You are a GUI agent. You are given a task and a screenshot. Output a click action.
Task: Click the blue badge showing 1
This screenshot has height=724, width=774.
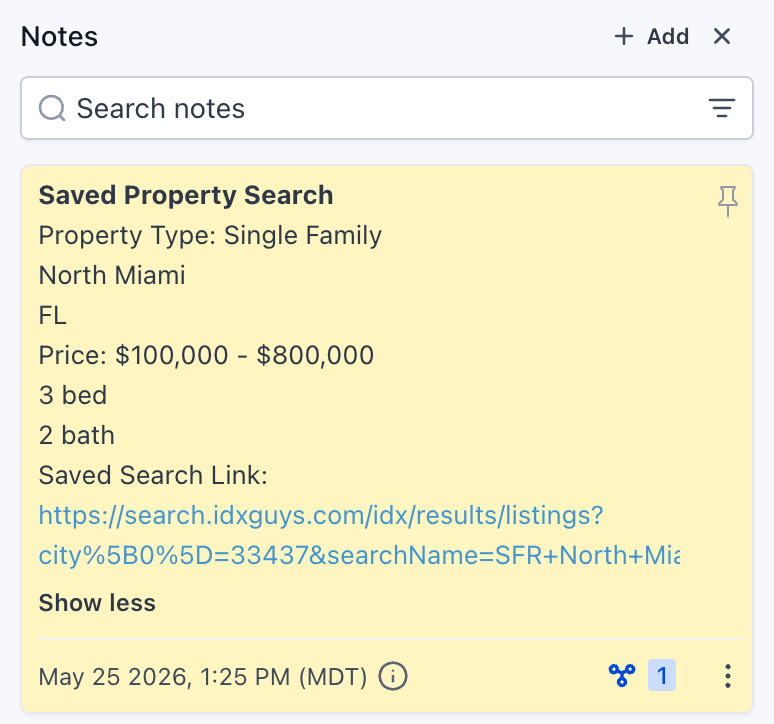tap(662, 675)
